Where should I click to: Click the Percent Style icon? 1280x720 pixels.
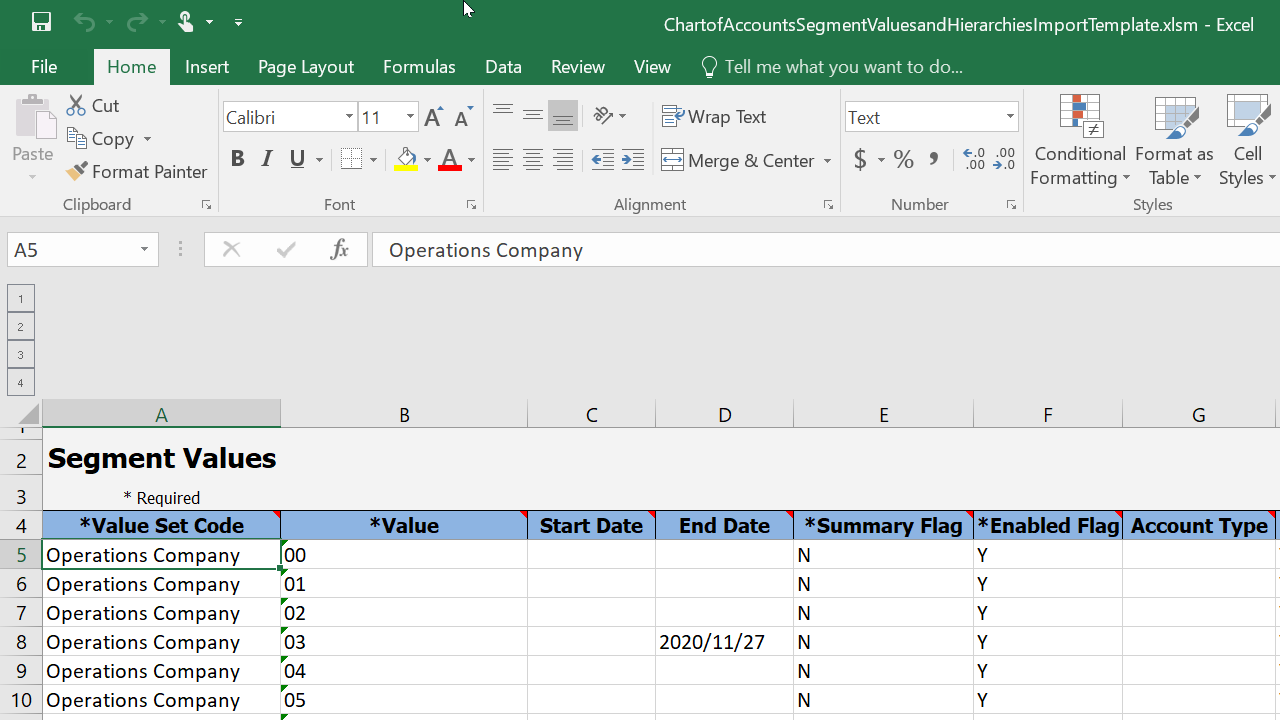904,160
